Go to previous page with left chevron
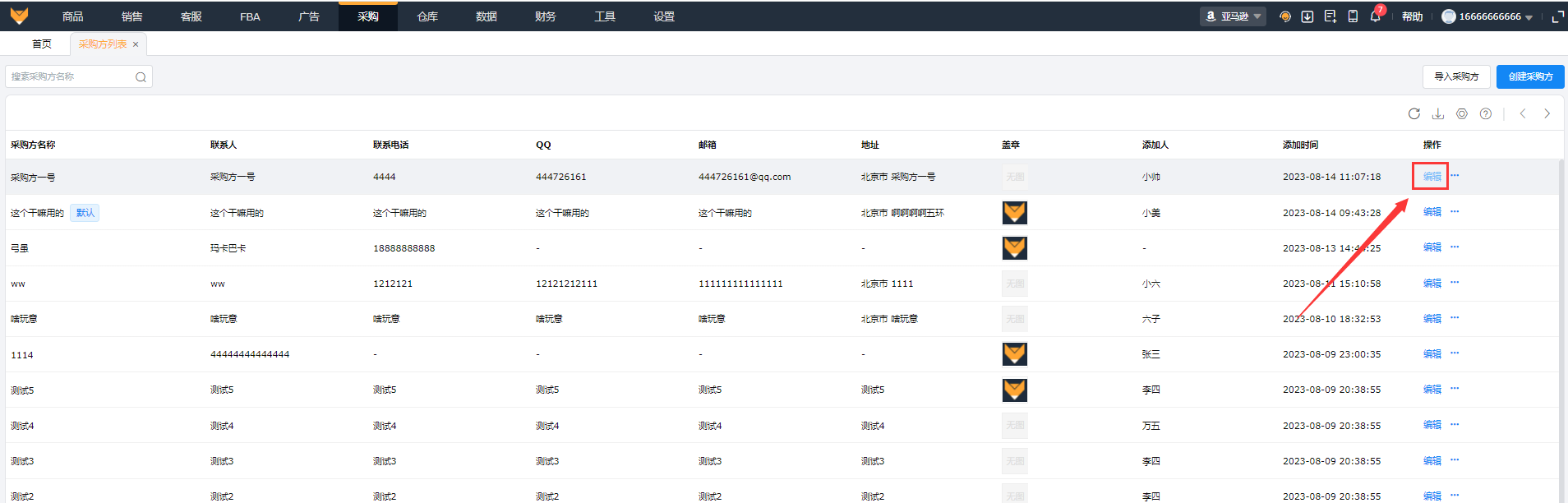Image resolution: width=1568 pixels, height=503 pixels. (1523, 113)
